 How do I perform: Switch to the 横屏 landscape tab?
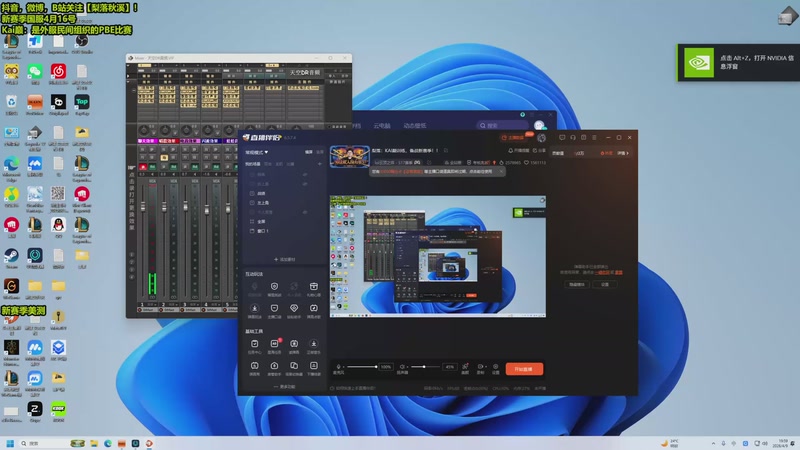(x=309, y=152)
